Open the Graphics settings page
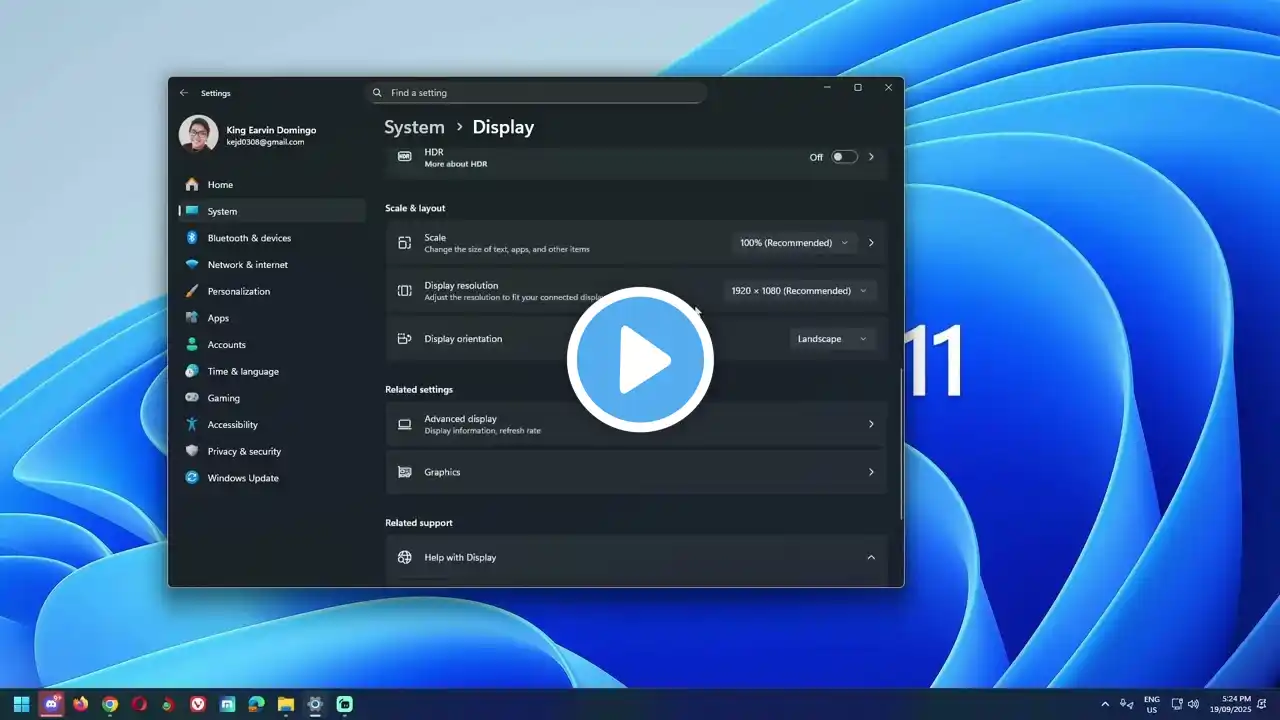1280x720 pixels. coord(636,472)
